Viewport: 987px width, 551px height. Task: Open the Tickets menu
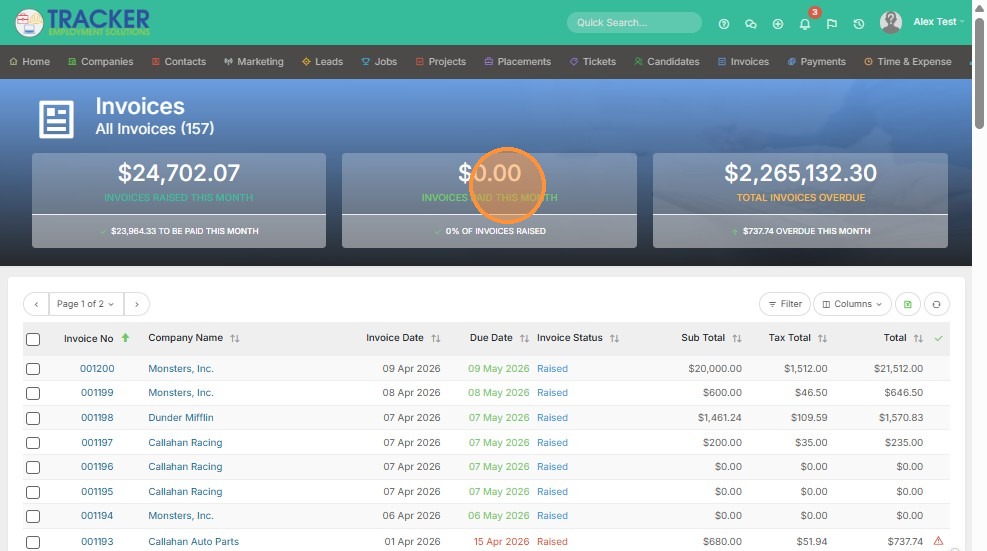[592, 62]
